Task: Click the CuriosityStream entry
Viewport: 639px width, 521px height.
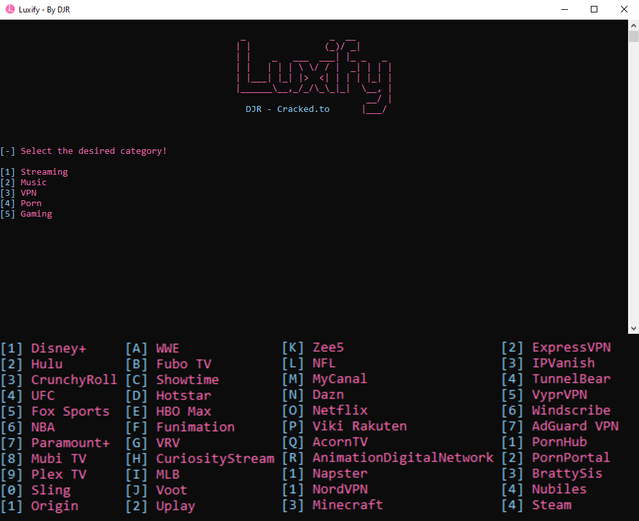Action: (x=200, y=459)
